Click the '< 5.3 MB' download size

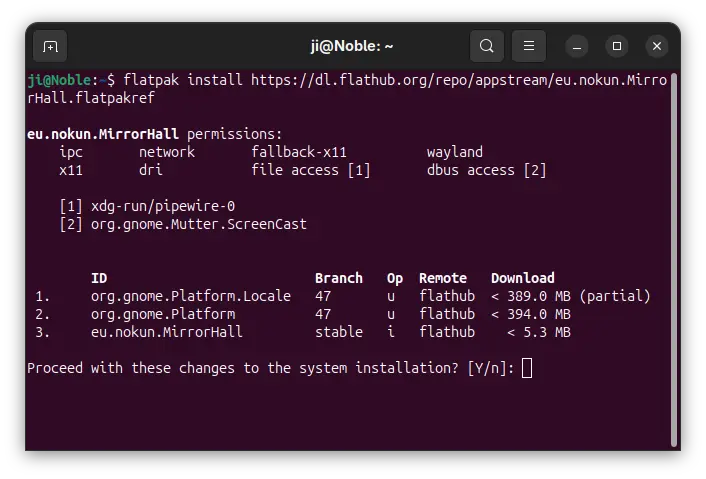coord(539,332)
